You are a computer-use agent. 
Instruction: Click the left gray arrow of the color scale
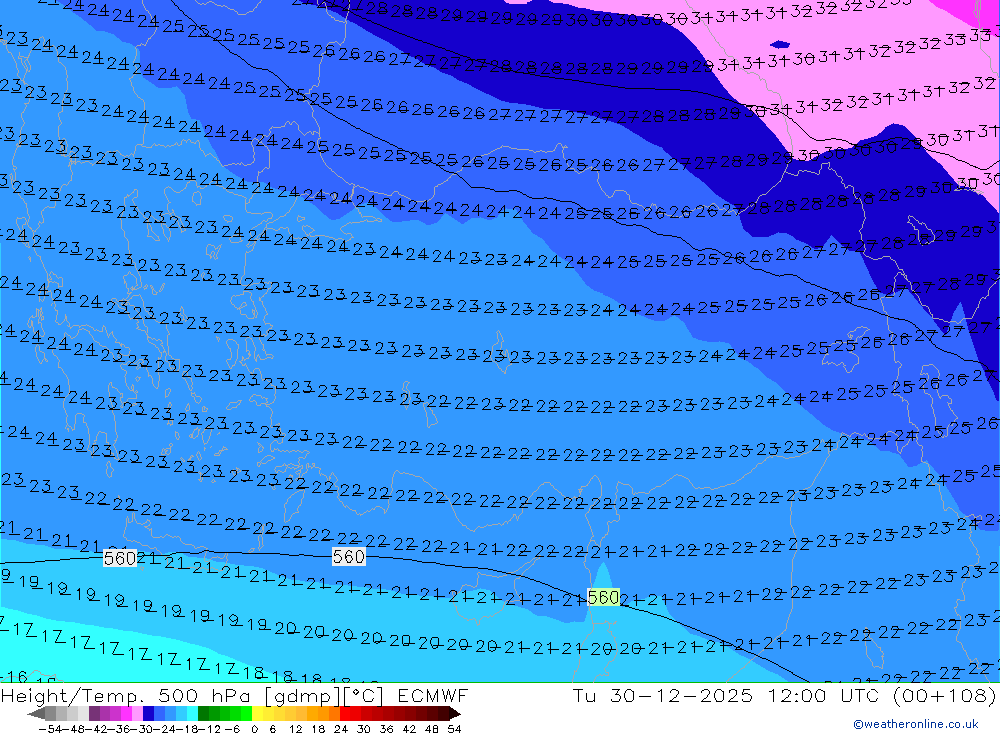[x=36, y=714]
